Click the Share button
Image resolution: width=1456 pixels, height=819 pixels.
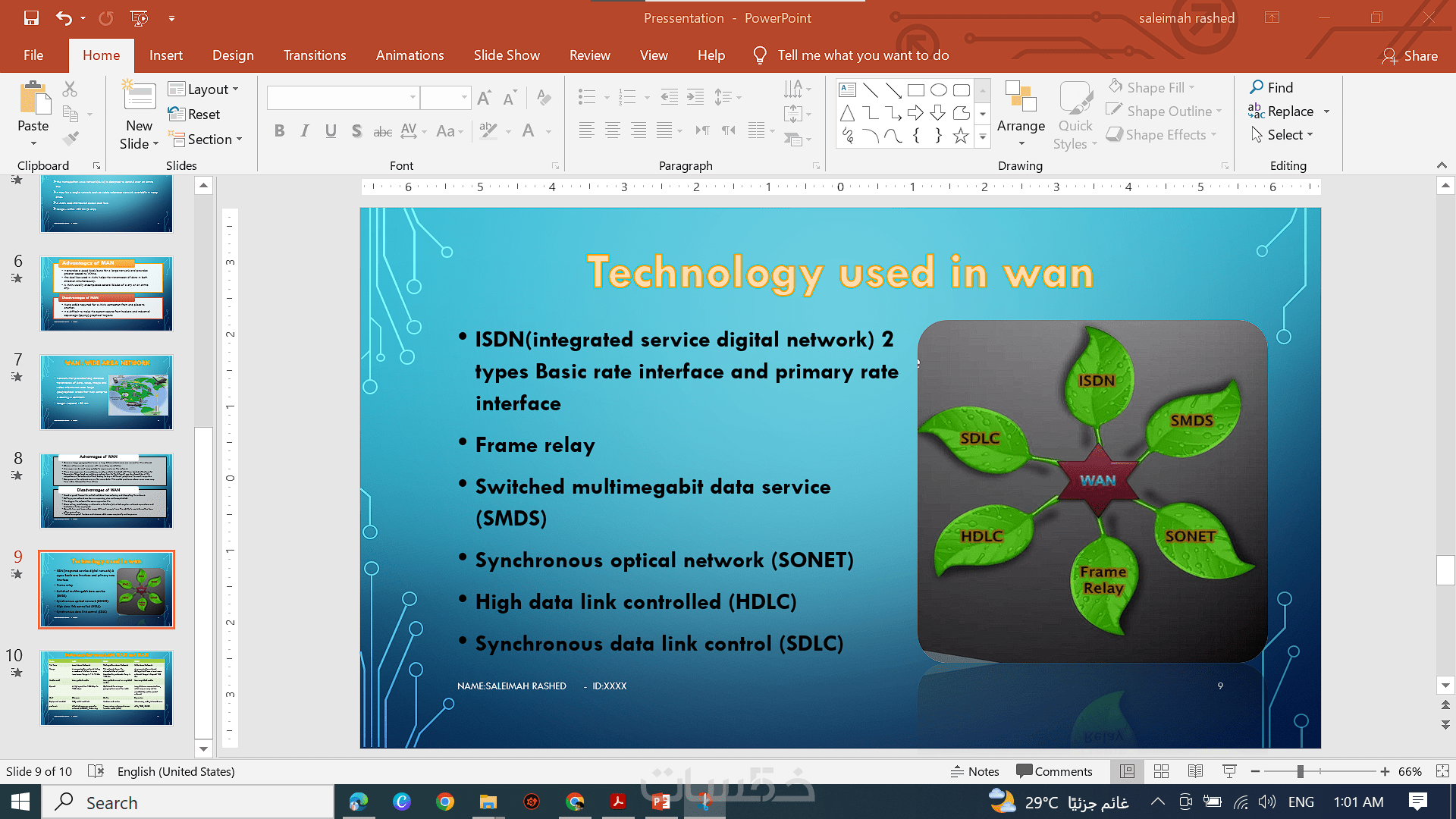click(1410, 55)
